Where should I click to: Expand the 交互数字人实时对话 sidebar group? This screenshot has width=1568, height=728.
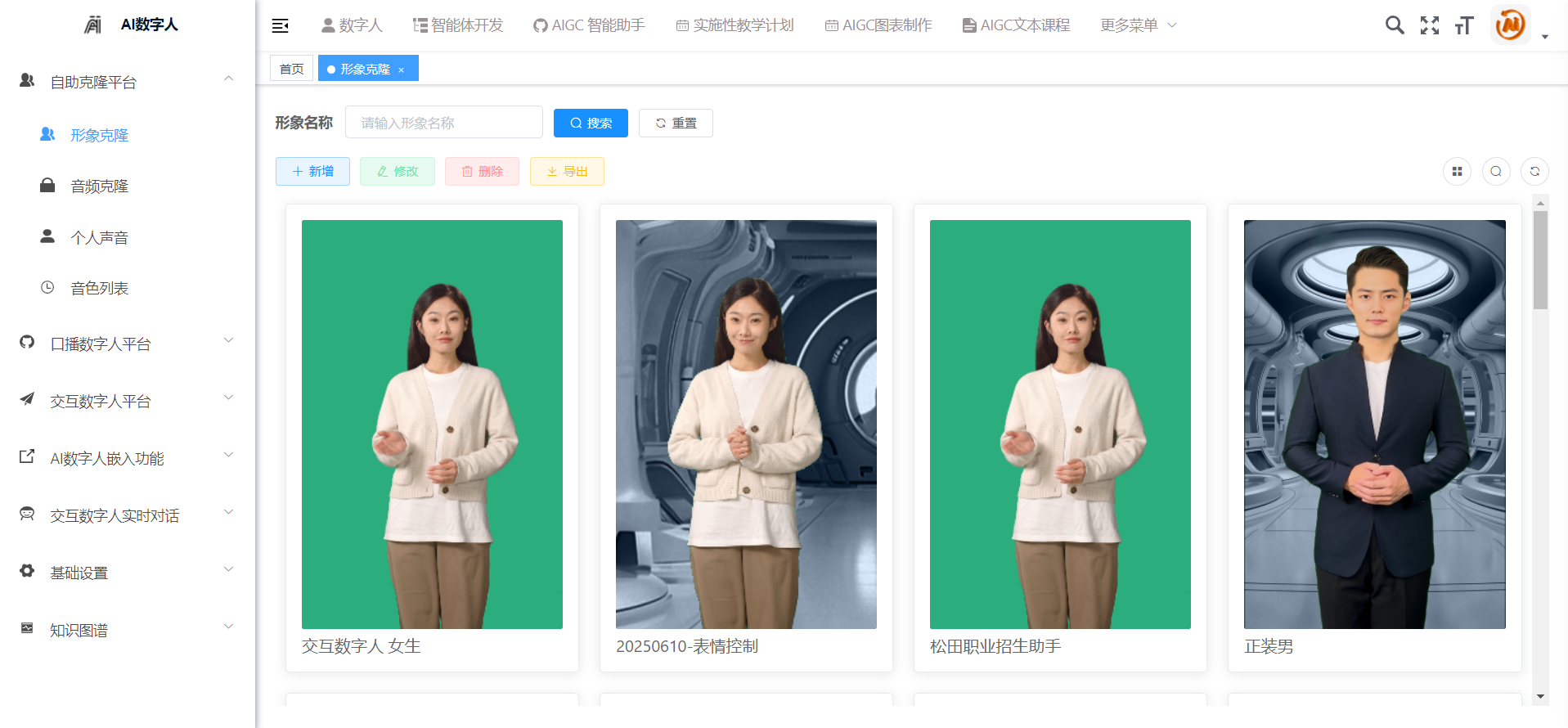[128, 515]
